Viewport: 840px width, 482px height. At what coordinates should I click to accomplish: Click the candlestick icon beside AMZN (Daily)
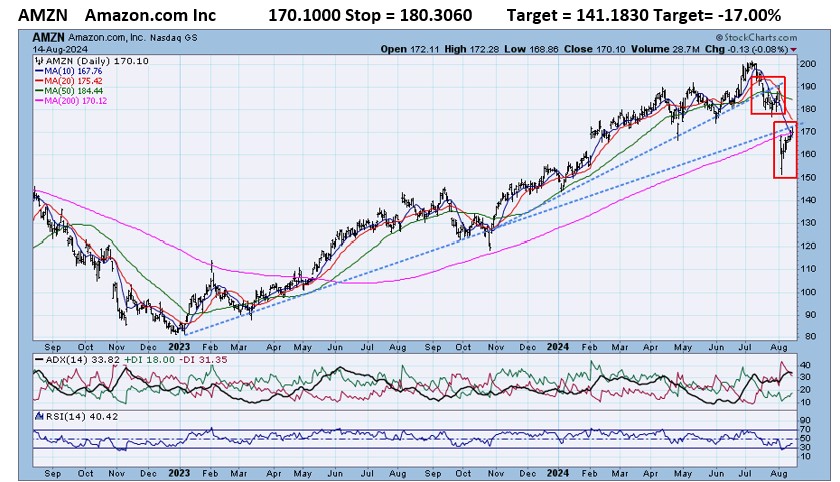[x=40, y=61]
